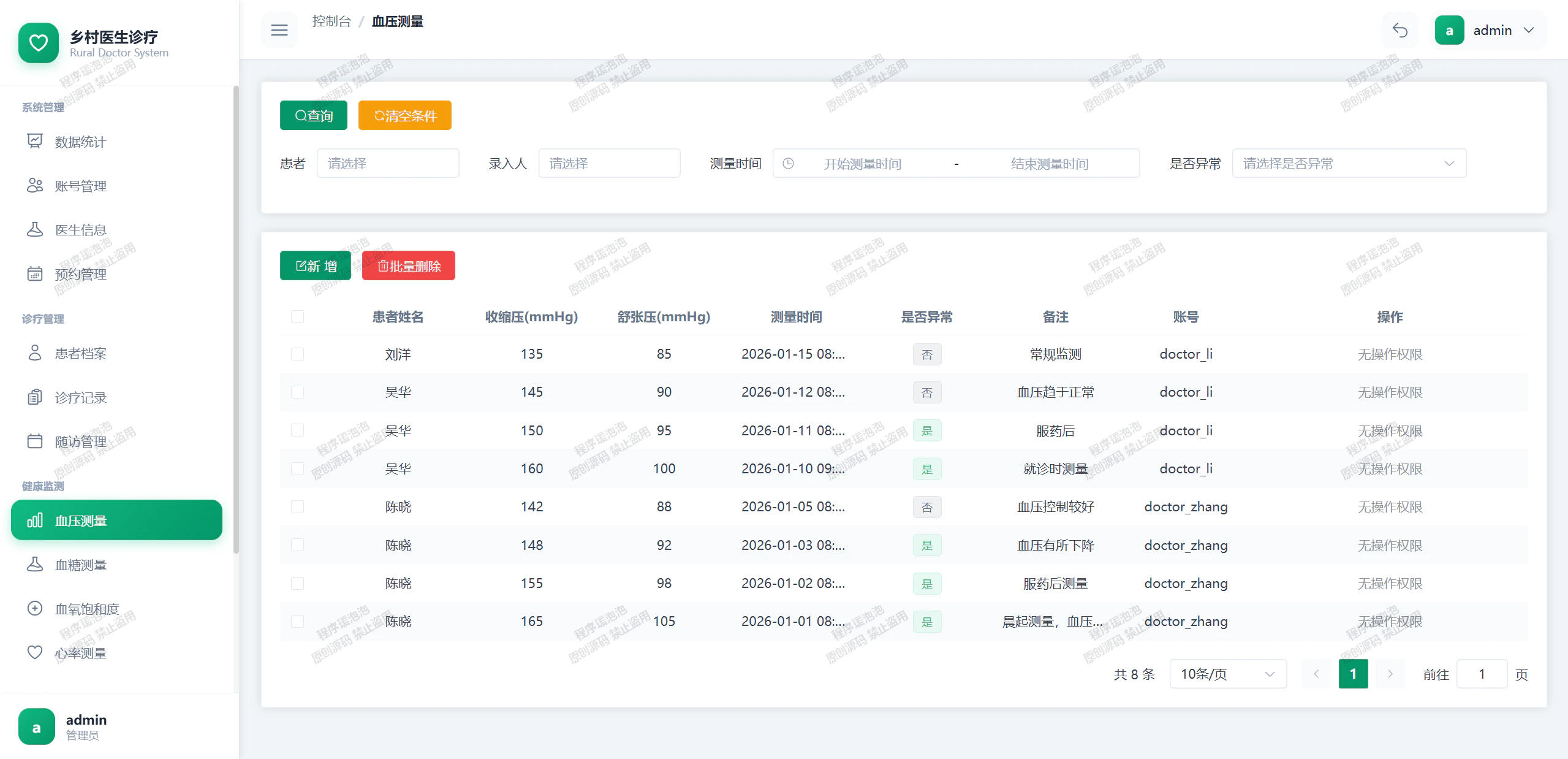Screen dimensions: 1568x759
Task: Switch to 血糖测量 menu item
Action: (x=116, y=565)
